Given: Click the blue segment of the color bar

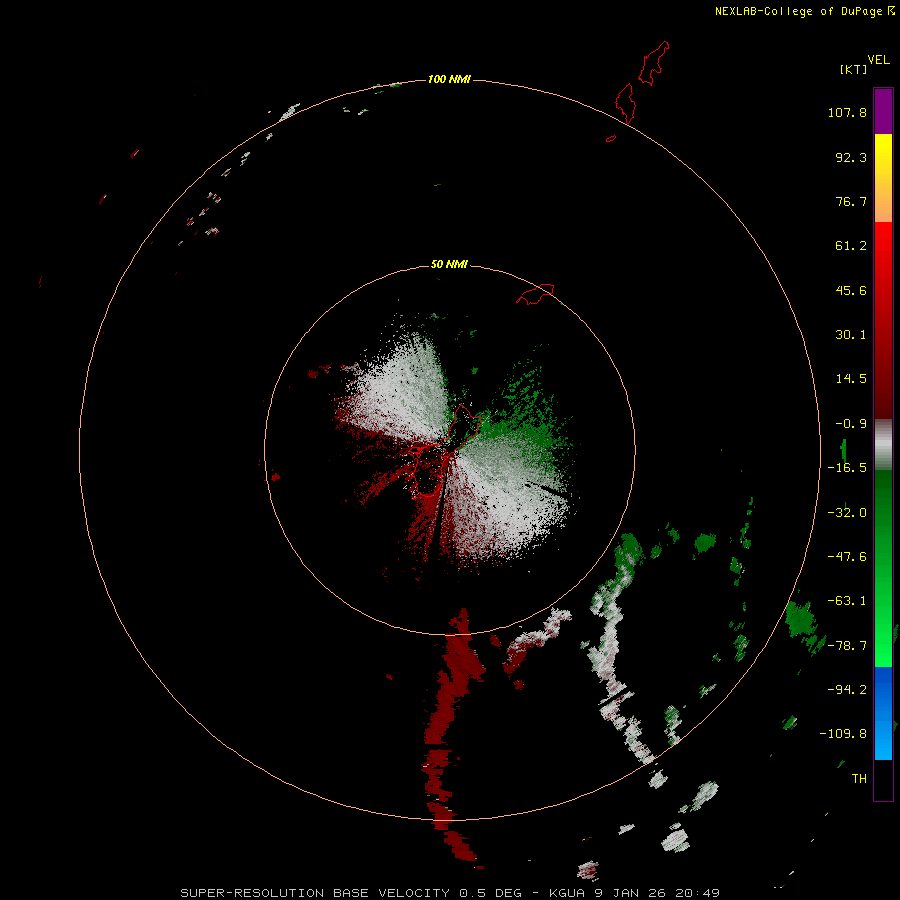Looking at the screenshot, I should 883,713.
